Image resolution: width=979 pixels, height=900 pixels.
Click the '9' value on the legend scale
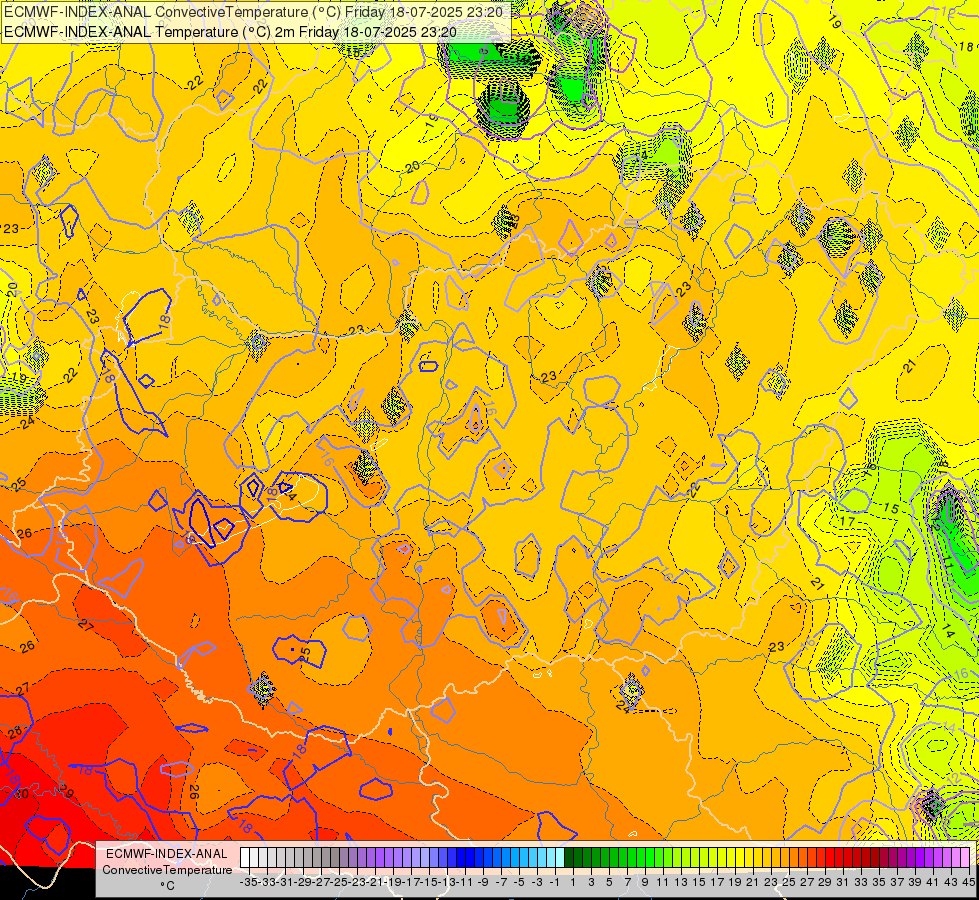tap(644, 882)
